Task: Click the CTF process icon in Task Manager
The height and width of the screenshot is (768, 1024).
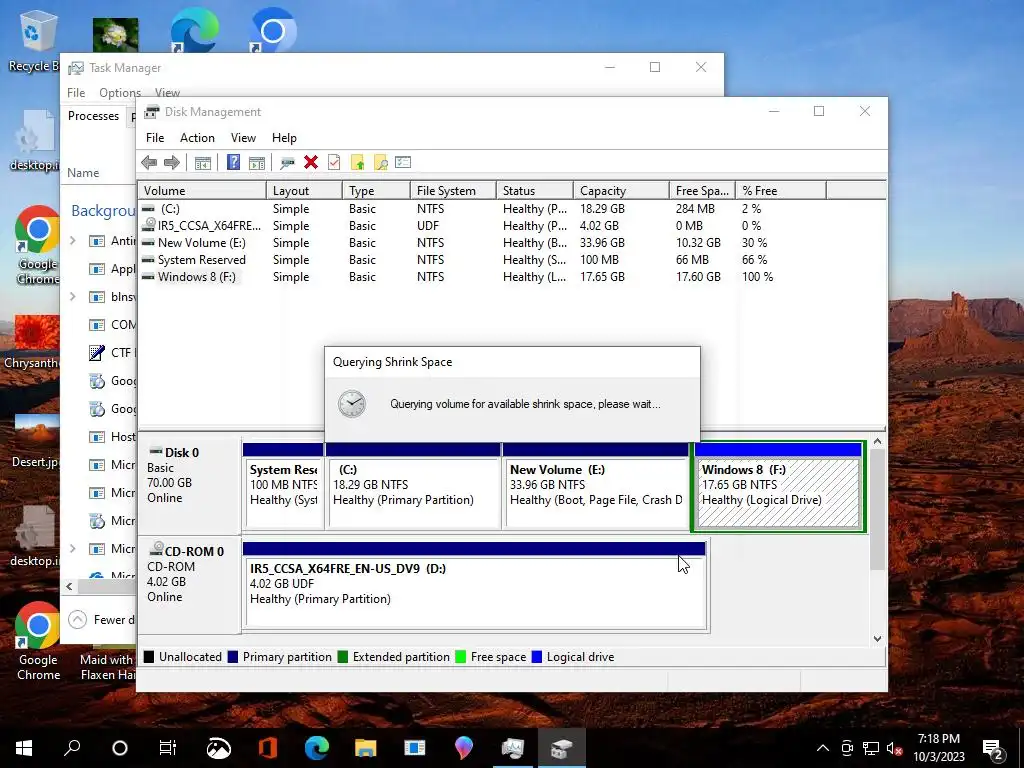Action: pyautogui.click(x=97, y=353)
